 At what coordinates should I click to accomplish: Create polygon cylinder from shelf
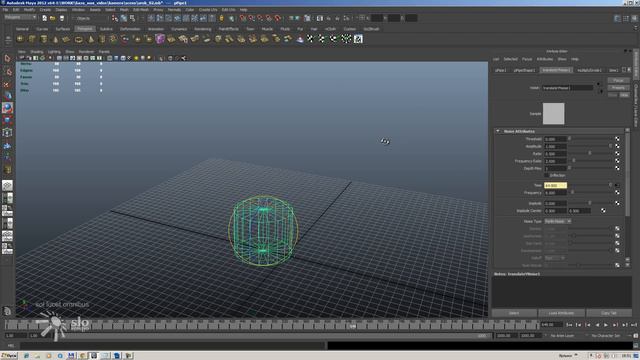coord(44,39)
